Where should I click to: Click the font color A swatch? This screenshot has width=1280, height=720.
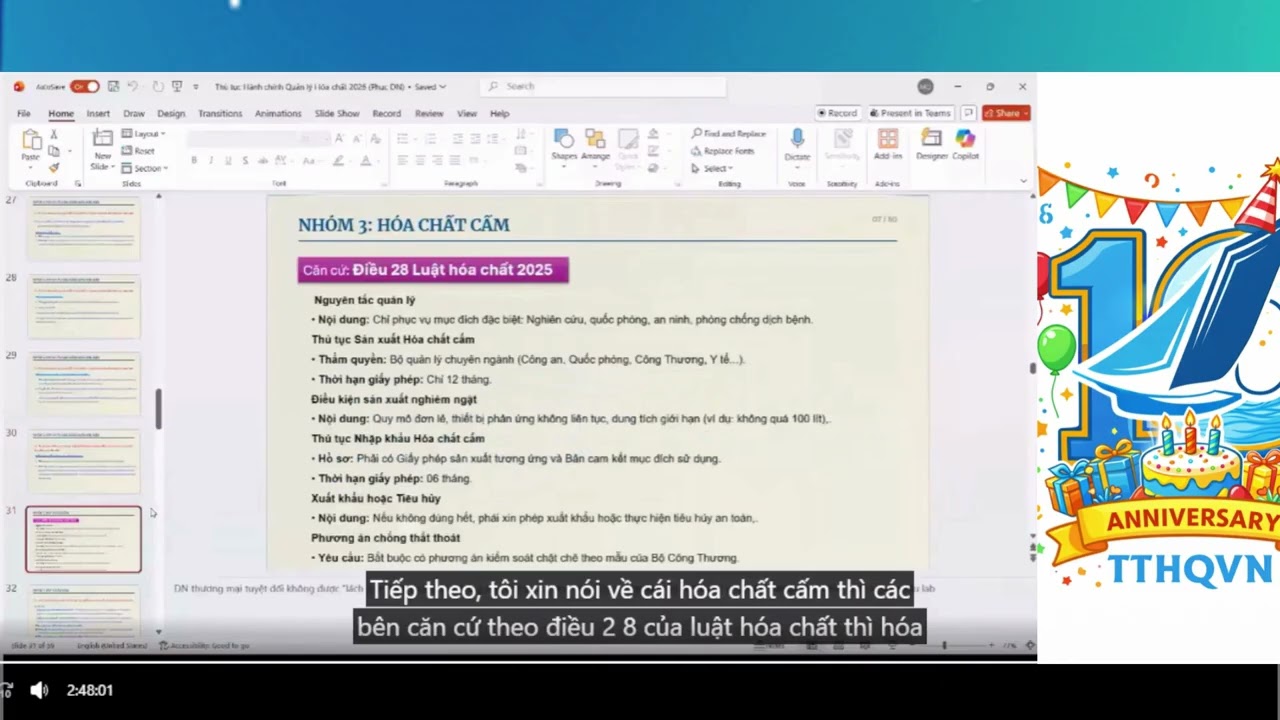365,160
